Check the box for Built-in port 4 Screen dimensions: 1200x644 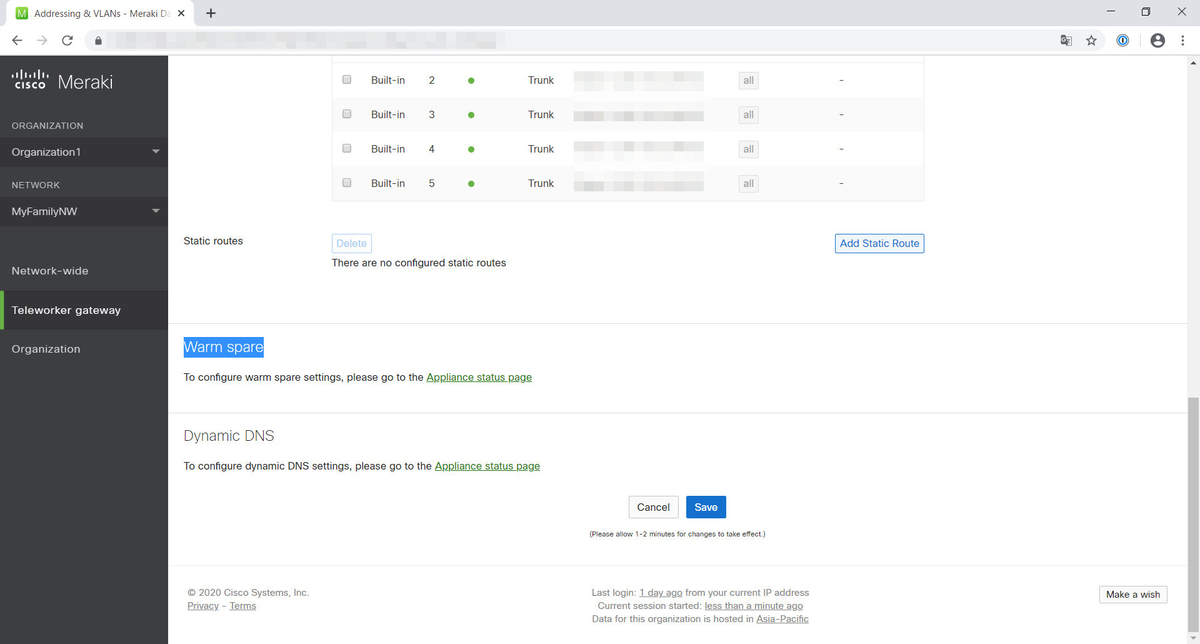[347, 149]
